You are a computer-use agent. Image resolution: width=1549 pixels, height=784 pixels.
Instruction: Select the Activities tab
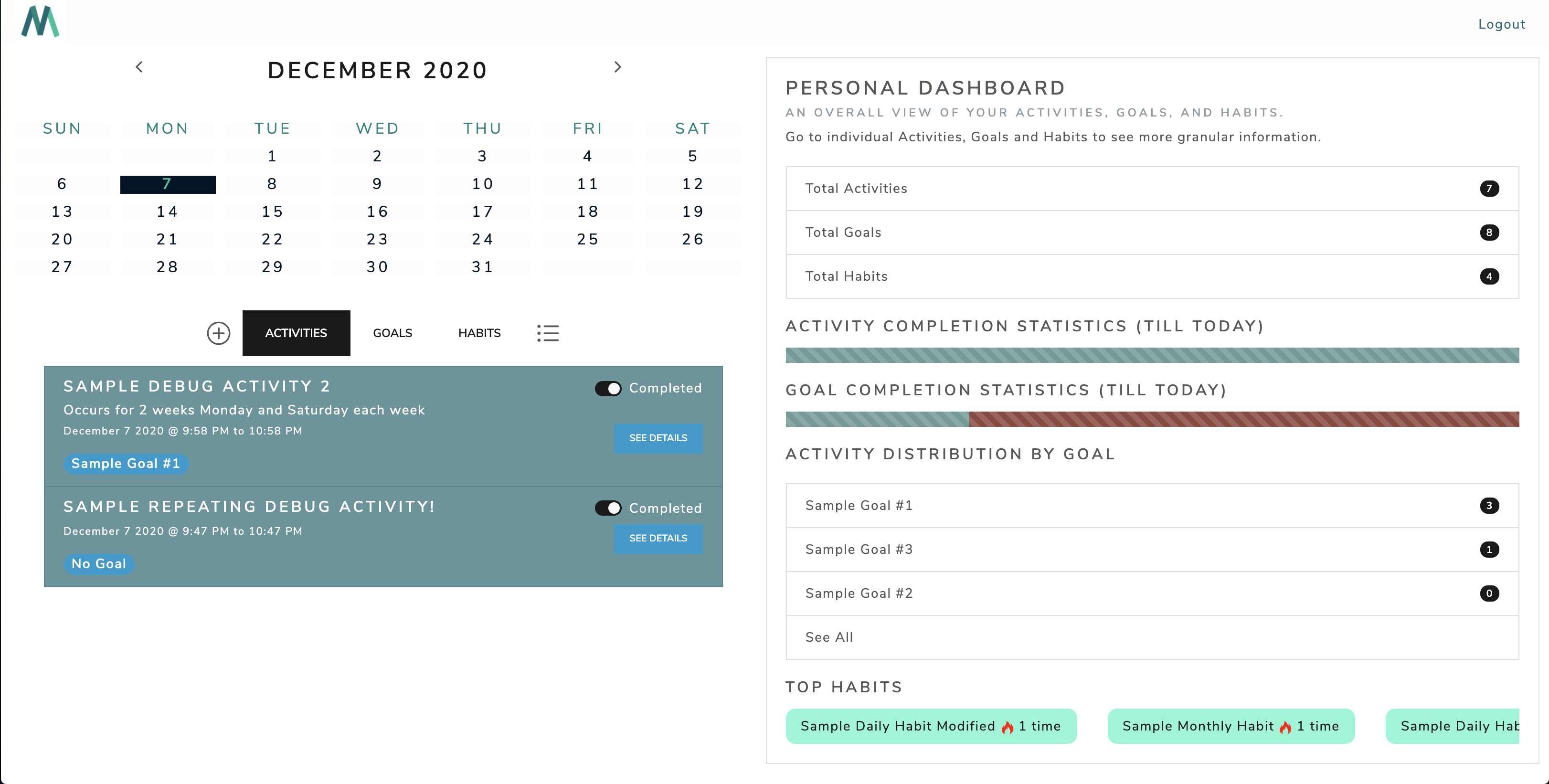pos(297,333)
